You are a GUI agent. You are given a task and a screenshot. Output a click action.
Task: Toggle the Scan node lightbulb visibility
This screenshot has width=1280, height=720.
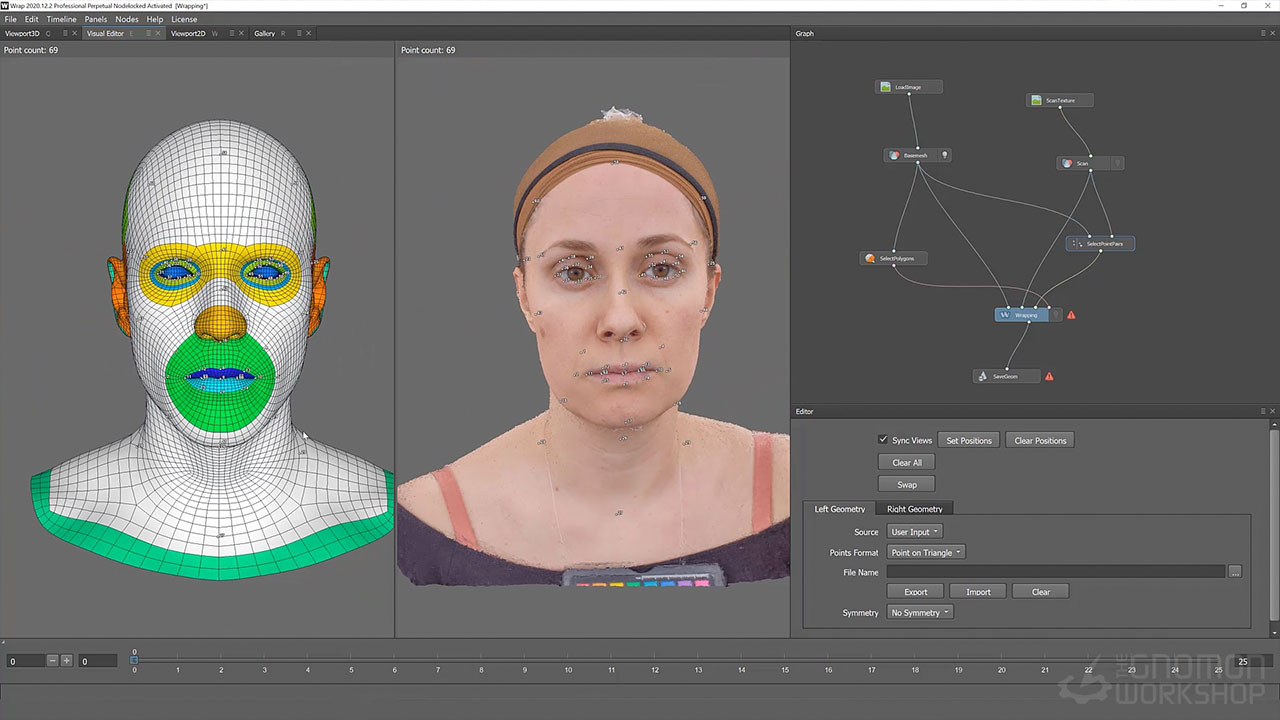coord(1117,163)
